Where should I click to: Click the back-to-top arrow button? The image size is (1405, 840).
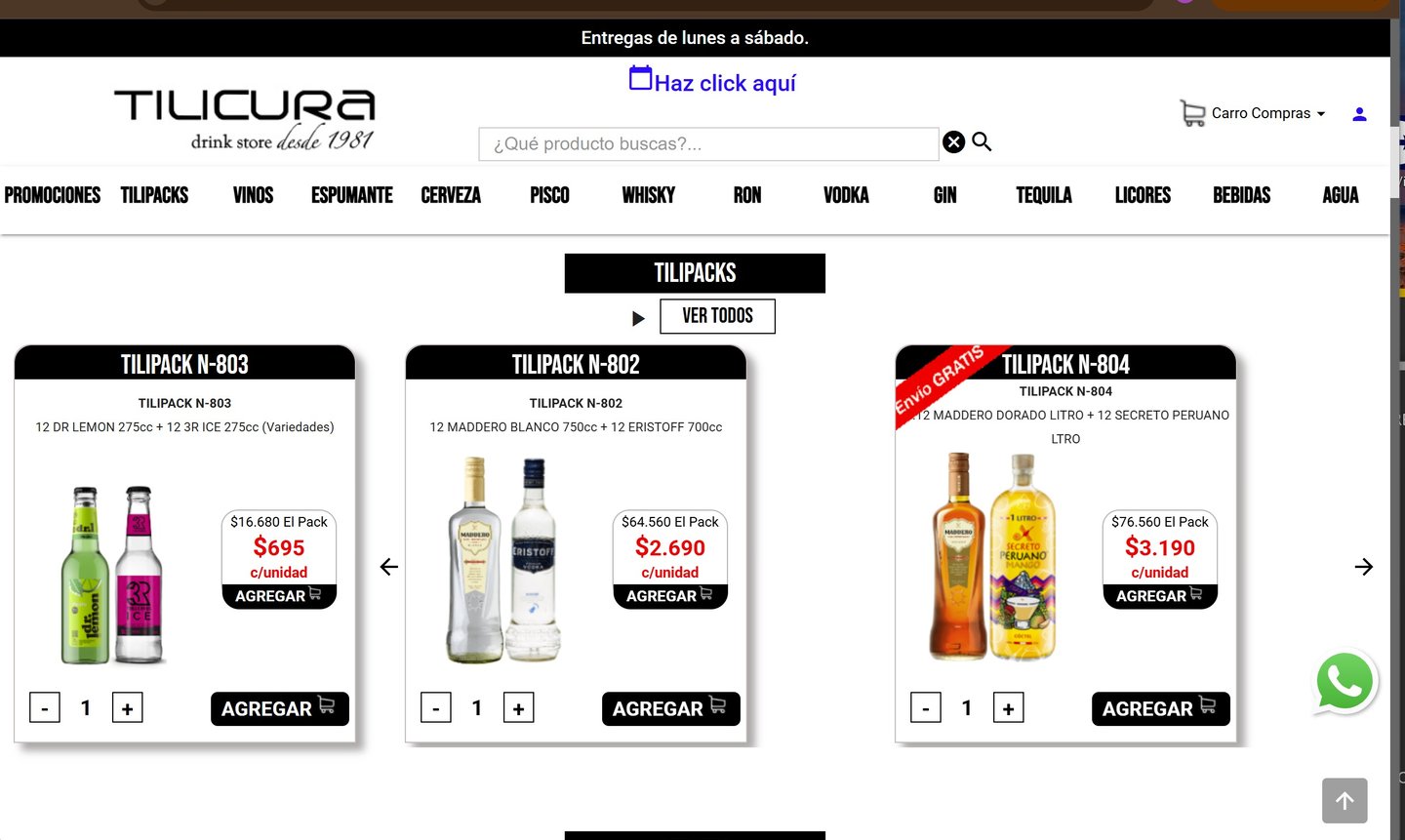1345,801
